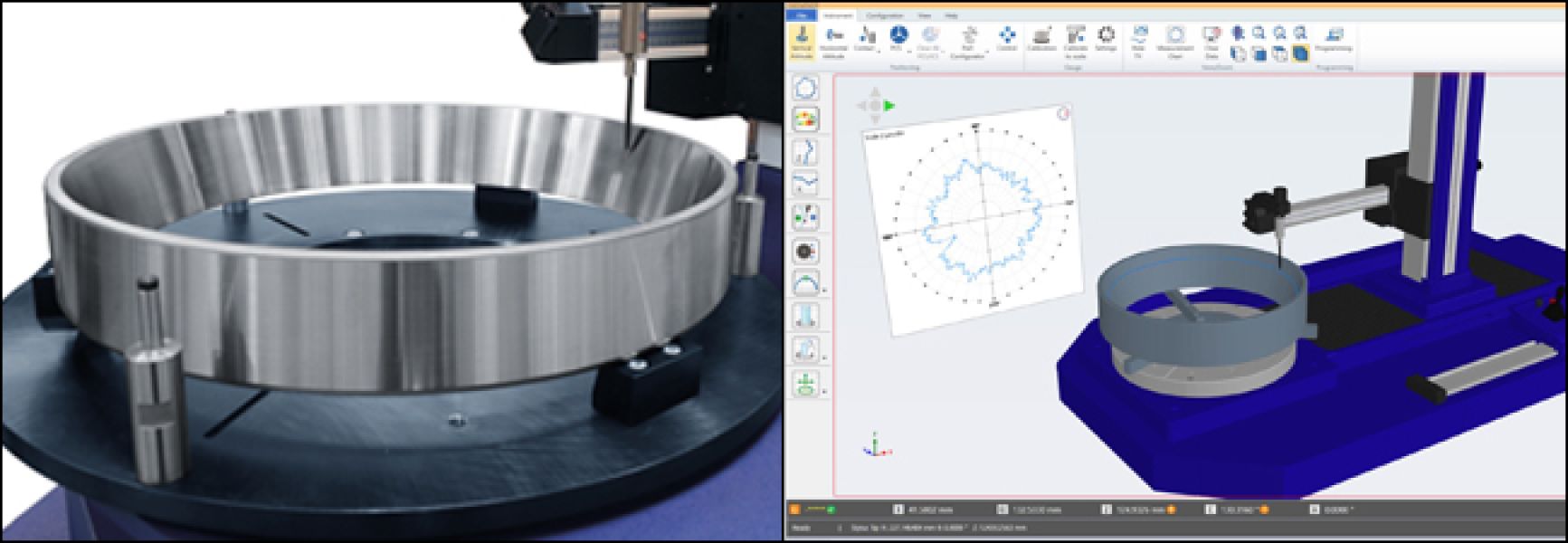Select the Vertical Attitude stylus icon
The height and width of the screenshot is (543, 1568).
point(801,39)
